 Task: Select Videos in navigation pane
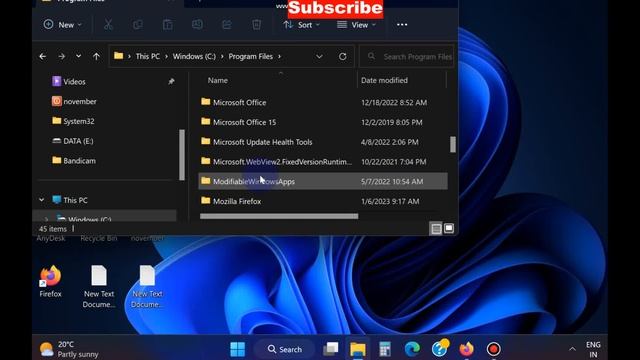coord(74,82)
